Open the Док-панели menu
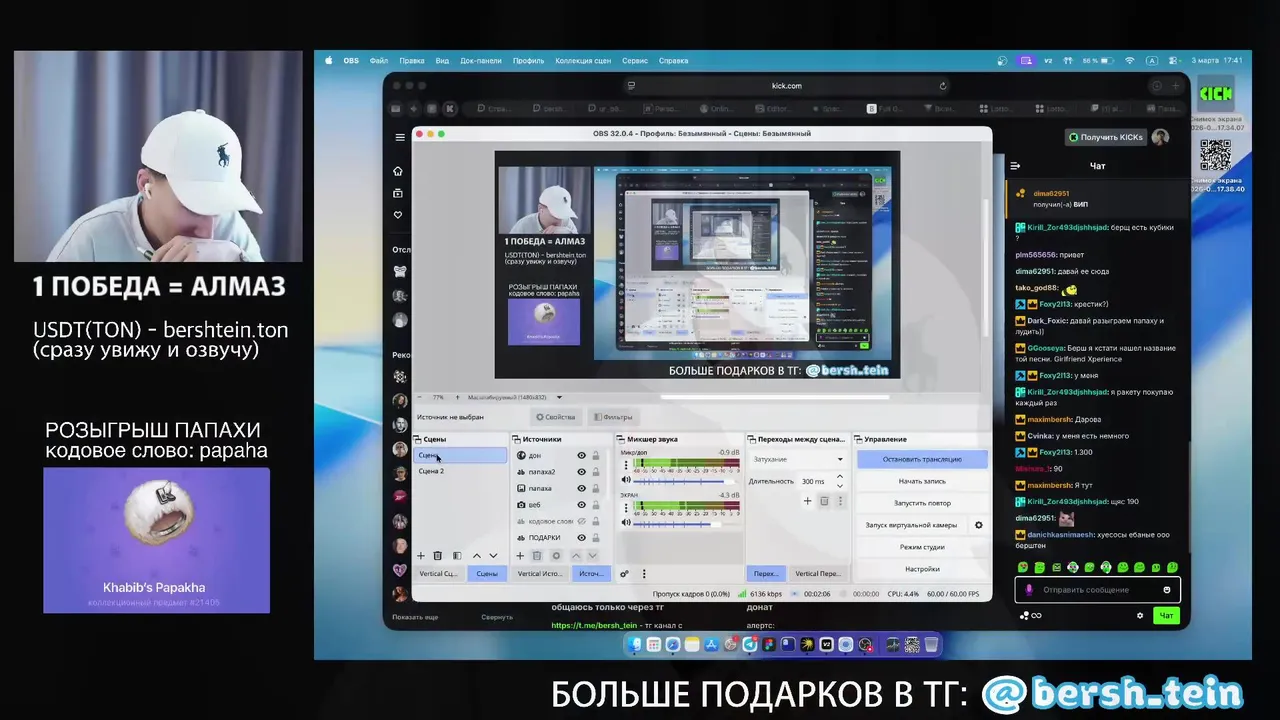The image size is (1280, 720). tap(481, 61)
